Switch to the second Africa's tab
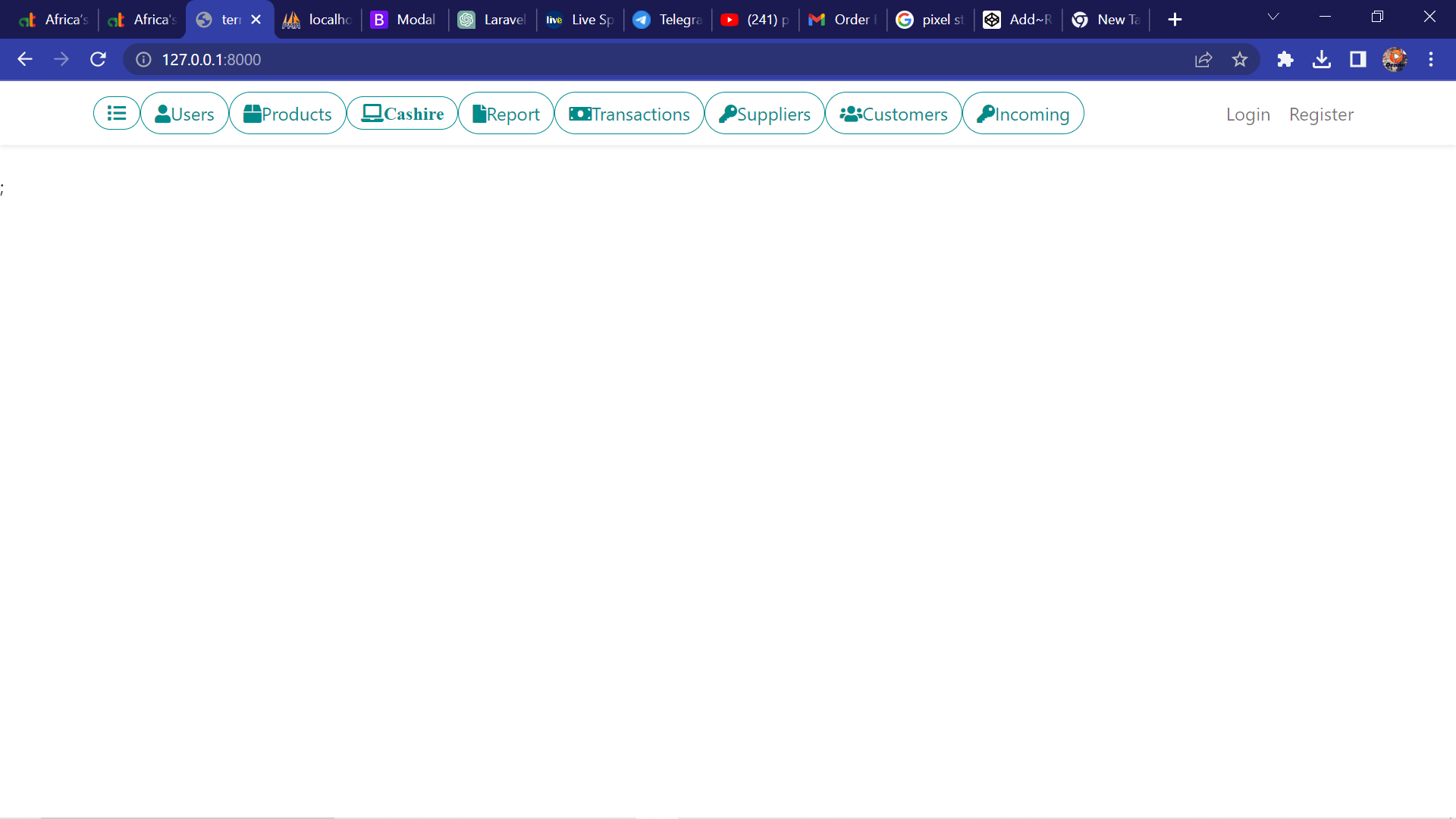Image resolution: width=1456 pixels, height=819 pixels. coord(143,20)
